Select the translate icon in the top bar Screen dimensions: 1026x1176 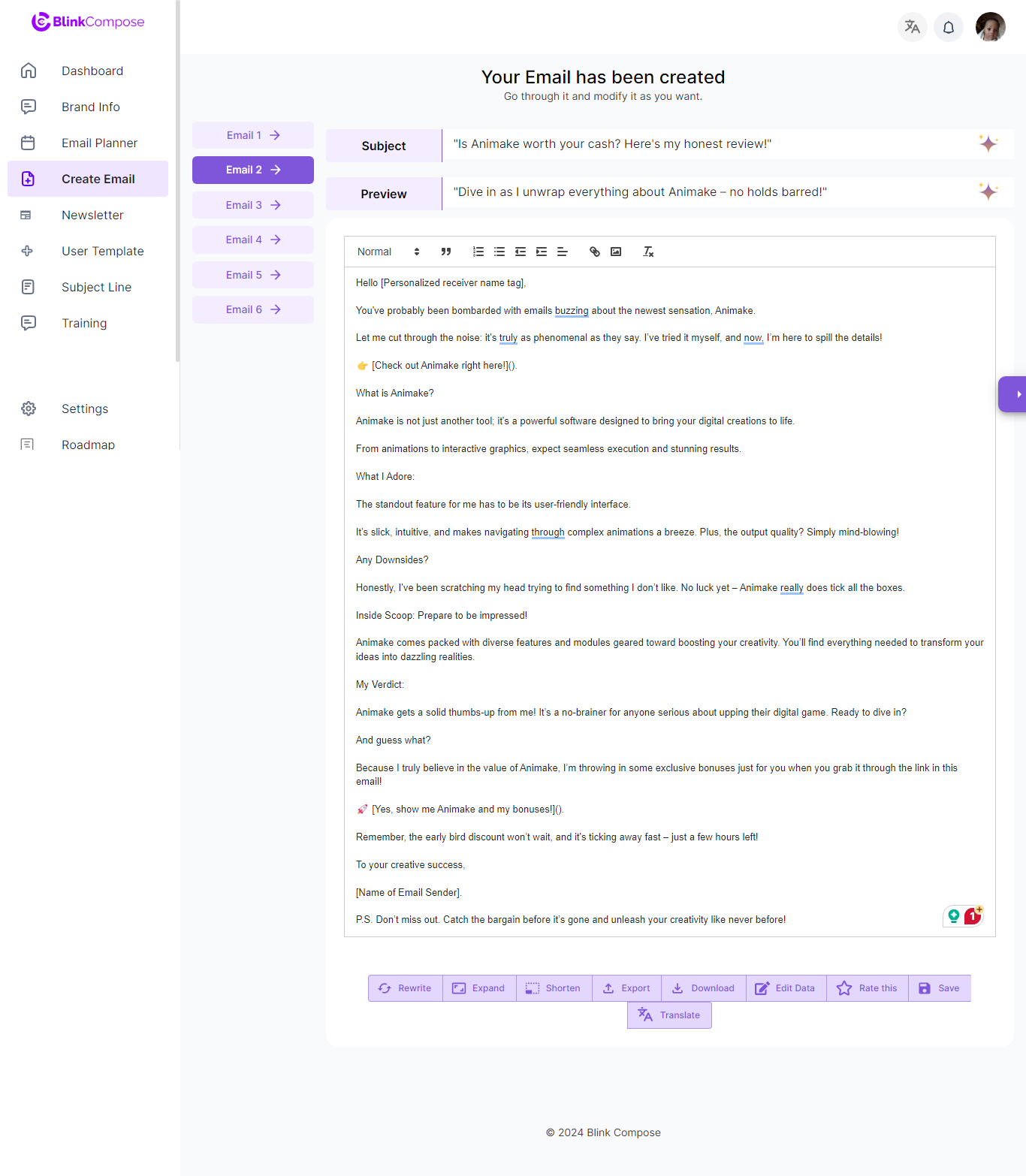click(x=912, y=26)
